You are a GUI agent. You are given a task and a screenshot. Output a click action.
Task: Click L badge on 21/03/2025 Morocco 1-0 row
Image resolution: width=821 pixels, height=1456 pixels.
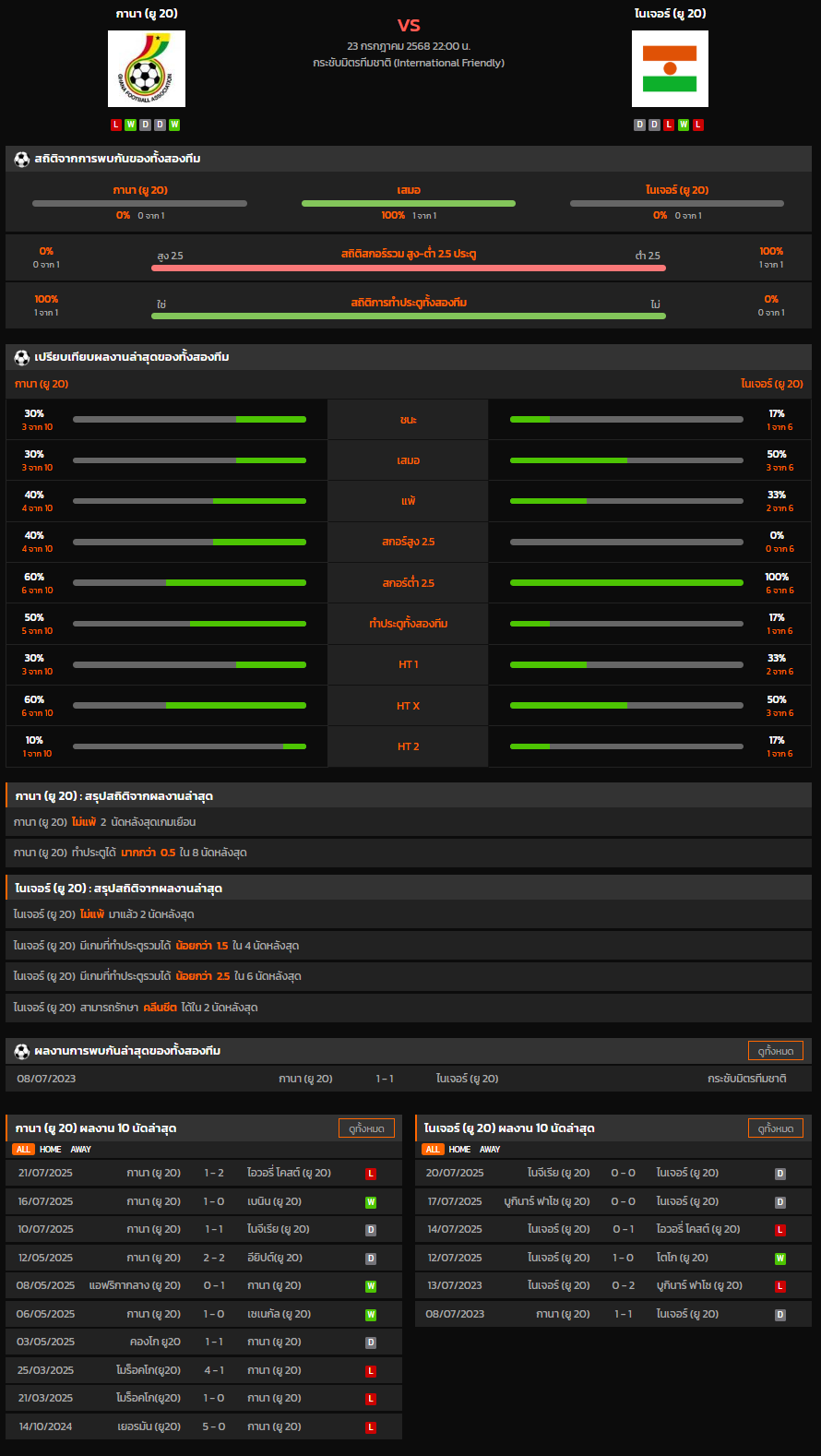click(371, 1399)
